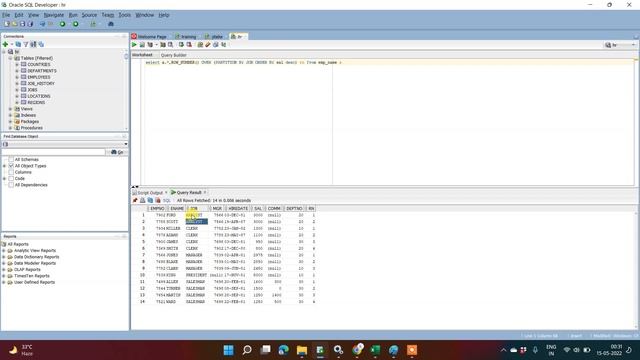Click the HIREDATE column header
The image size is (640, 360).
point(238,209)
